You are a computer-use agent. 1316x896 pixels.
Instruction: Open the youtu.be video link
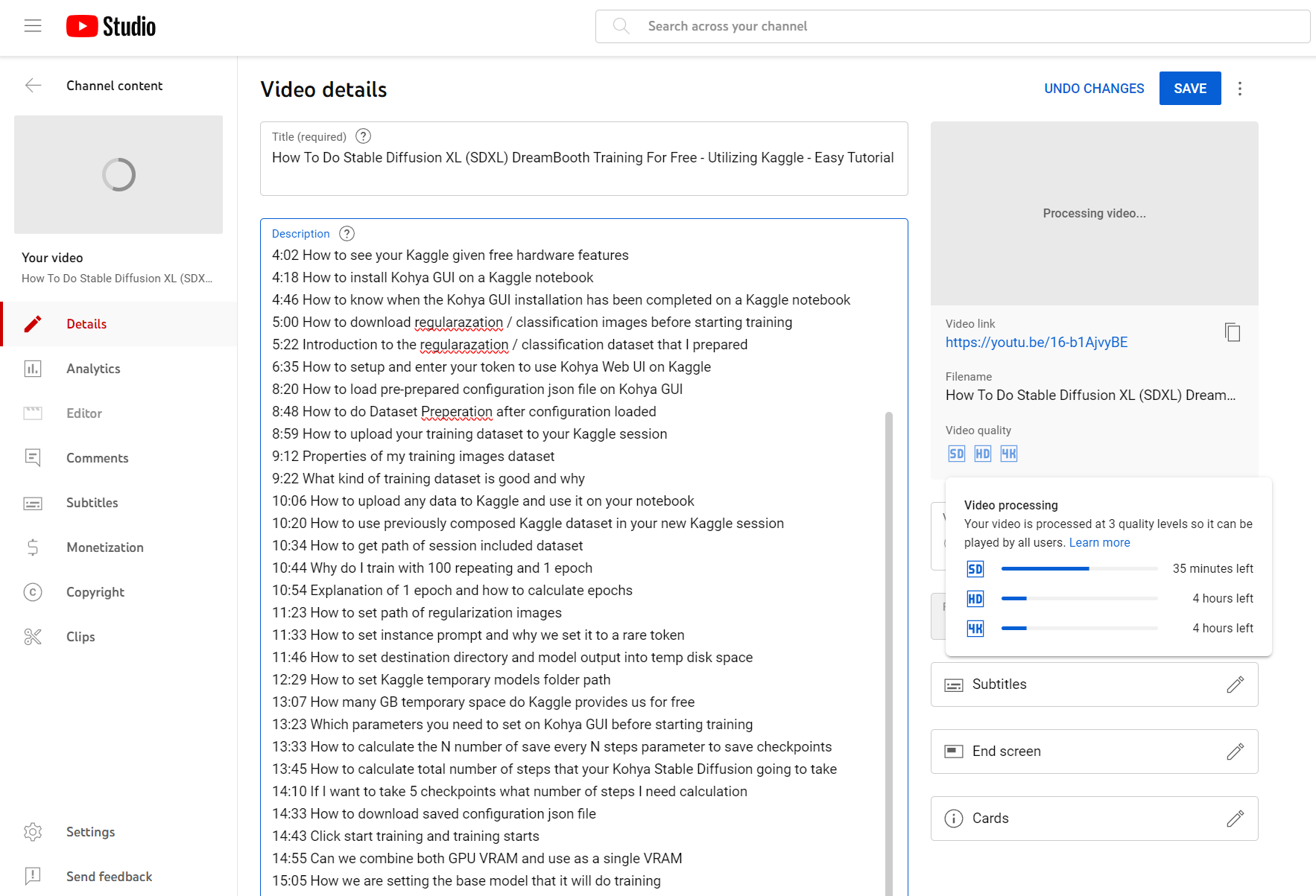tap(1036, 343)
